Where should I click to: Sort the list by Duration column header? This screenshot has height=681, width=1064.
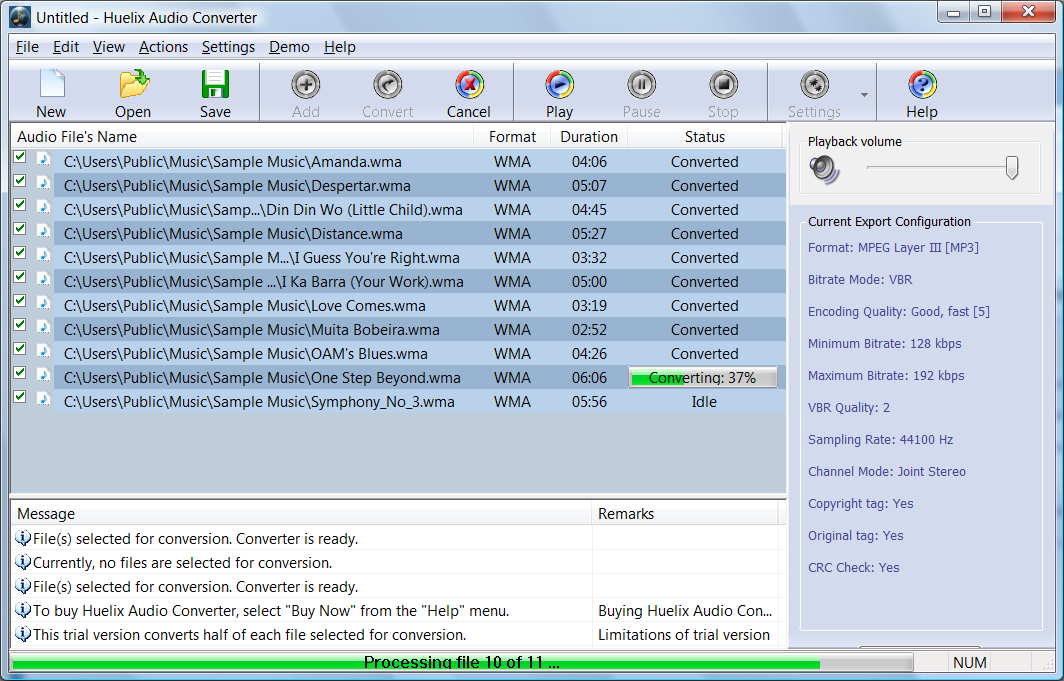pyautogui.click(x=588, y=137)
